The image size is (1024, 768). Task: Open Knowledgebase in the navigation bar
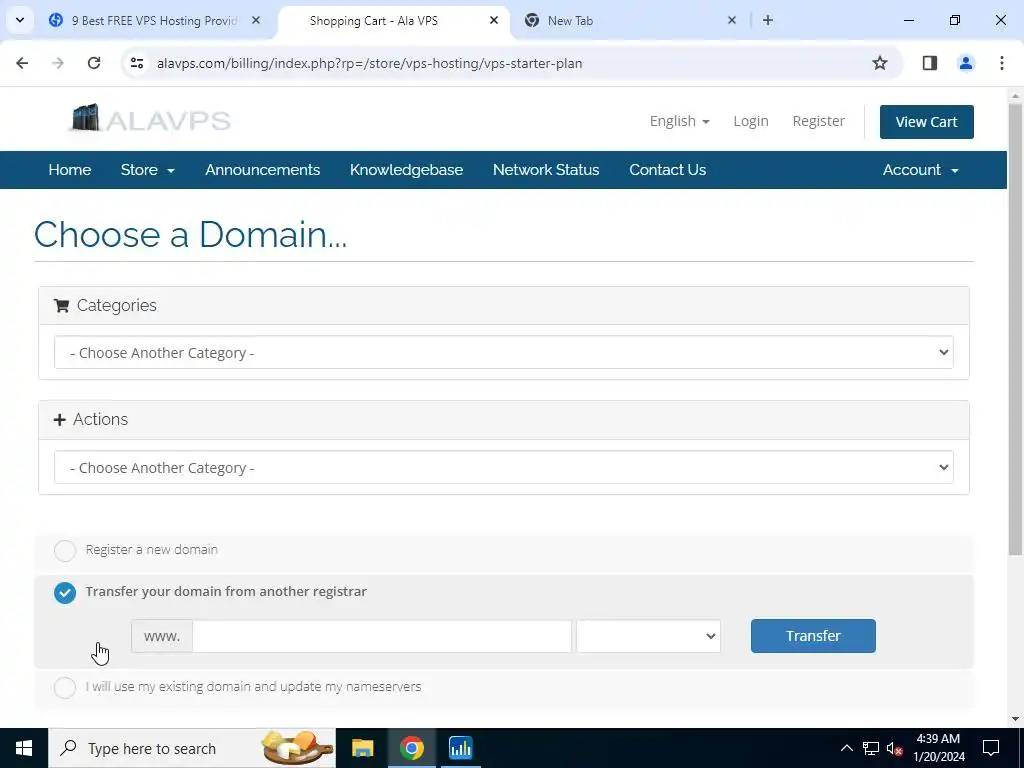coord(406,170)
